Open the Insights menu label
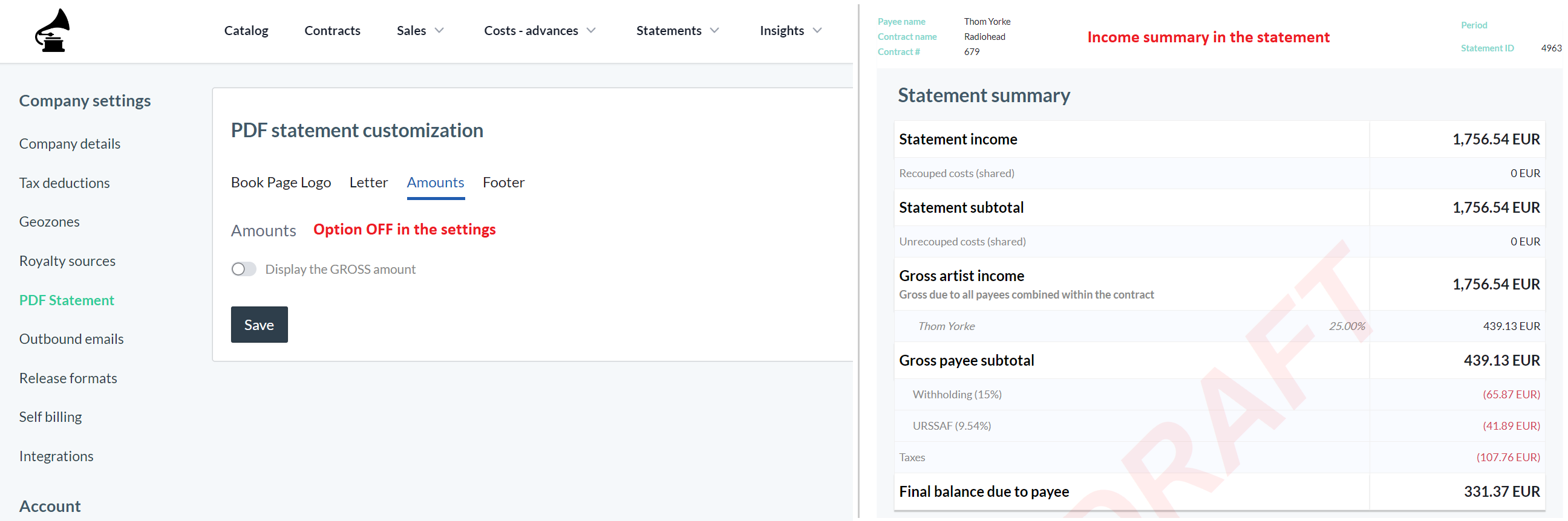This screenshot has height=521, width=1568. (782, 30)
